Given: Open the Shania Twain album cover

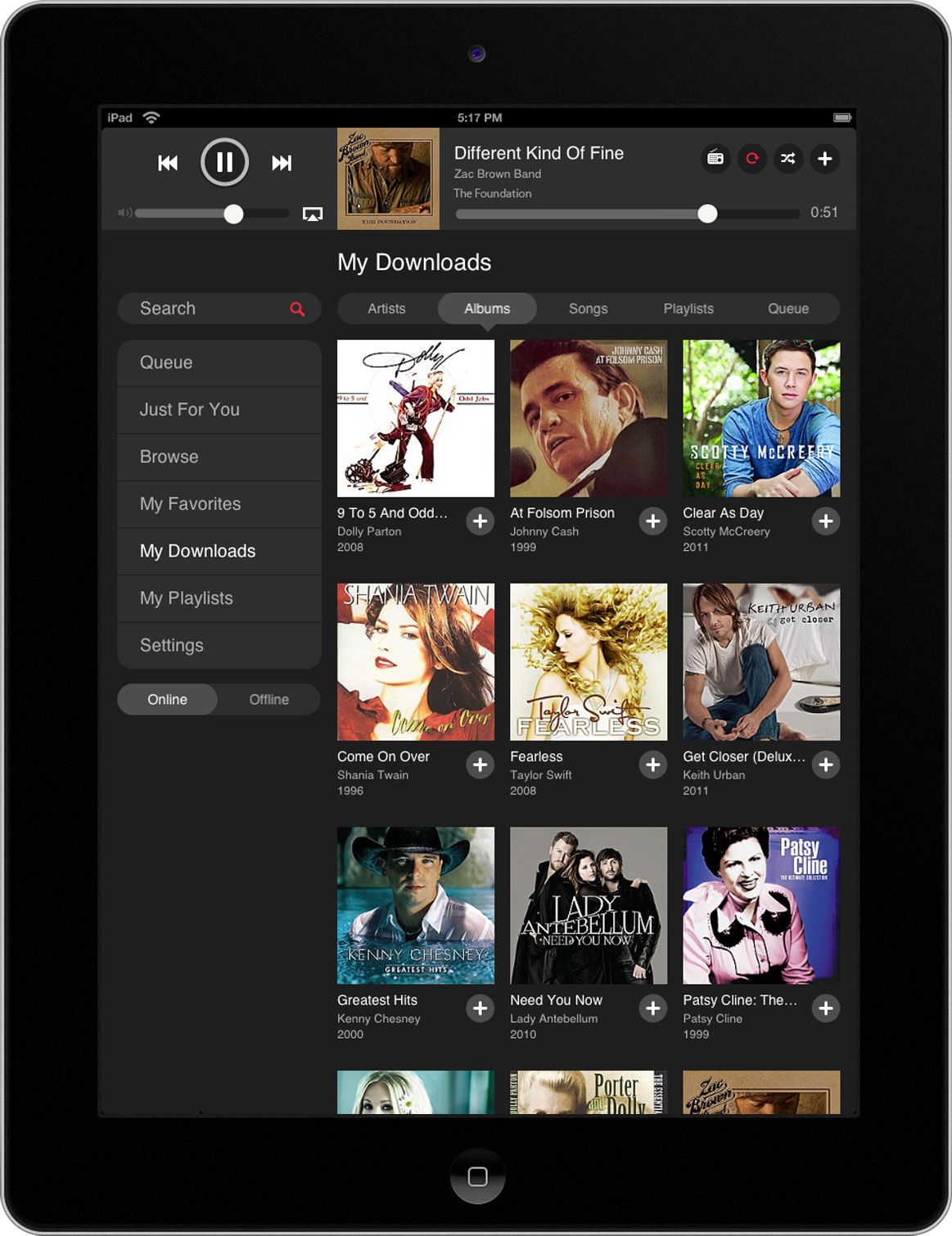Looking at the screenshot, I should (x=416, y=662).
